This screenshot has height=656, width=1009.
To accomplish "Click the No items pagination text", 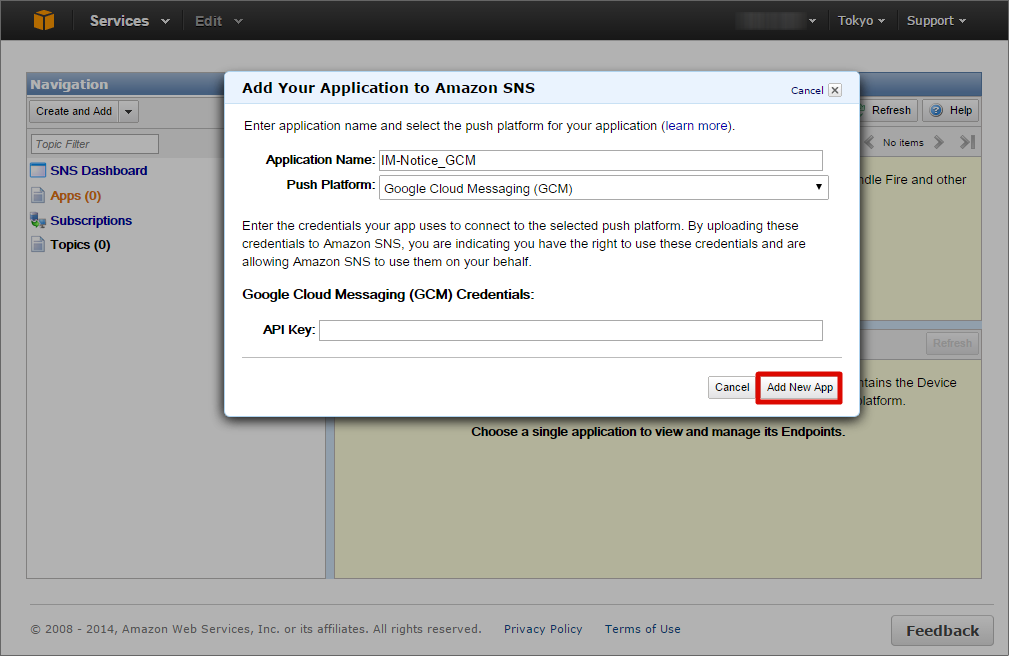I will click(x=903, y=143).
